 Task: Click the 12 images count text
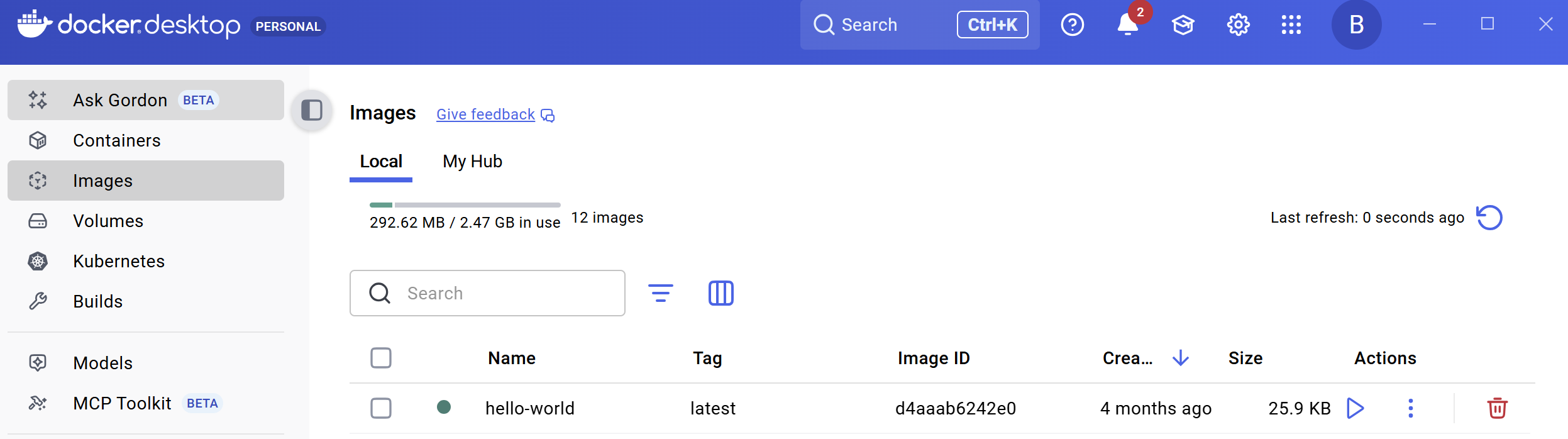coord(607,218)
